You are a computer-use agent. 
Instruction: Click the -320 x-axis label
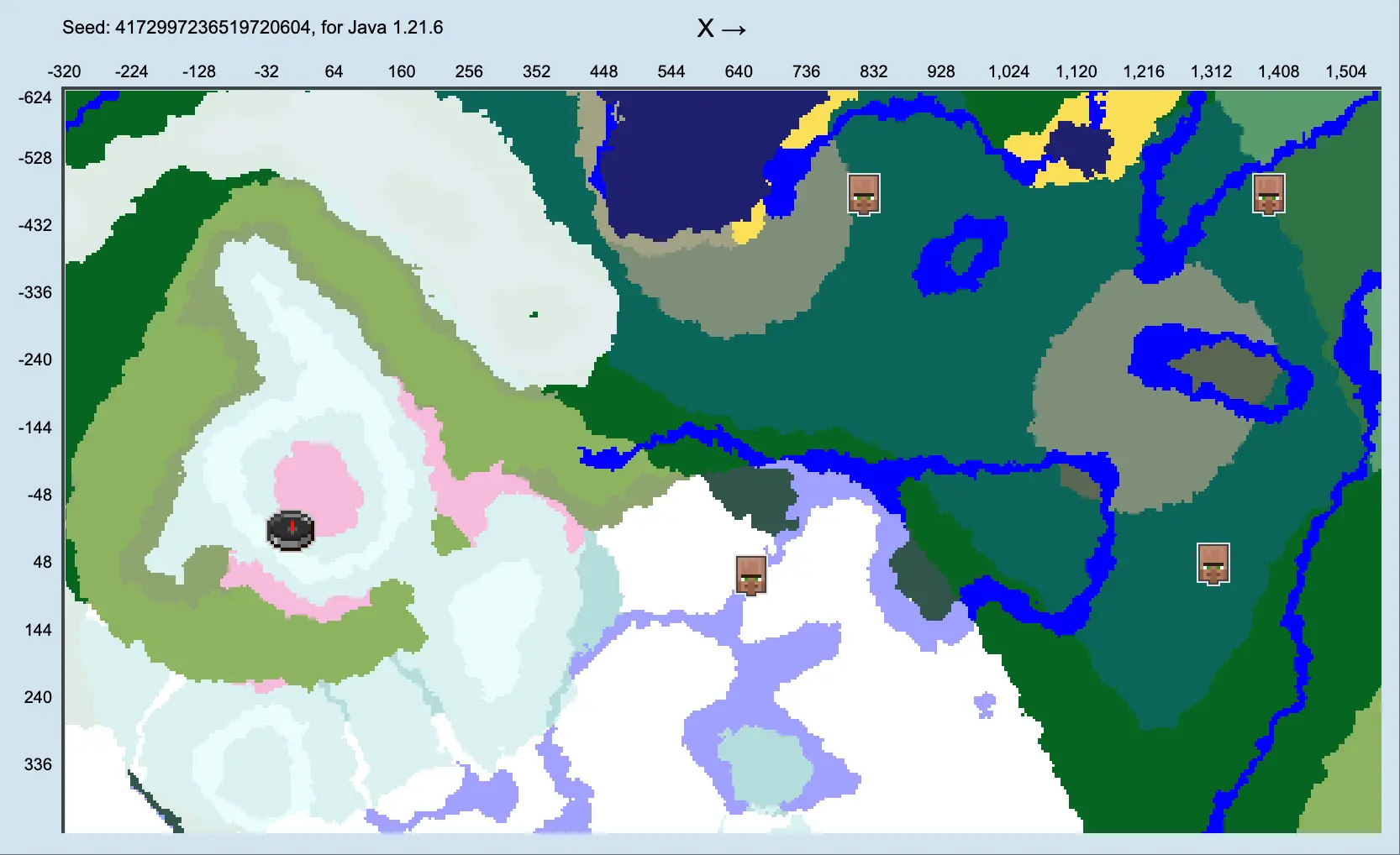(x=64, y=71)
